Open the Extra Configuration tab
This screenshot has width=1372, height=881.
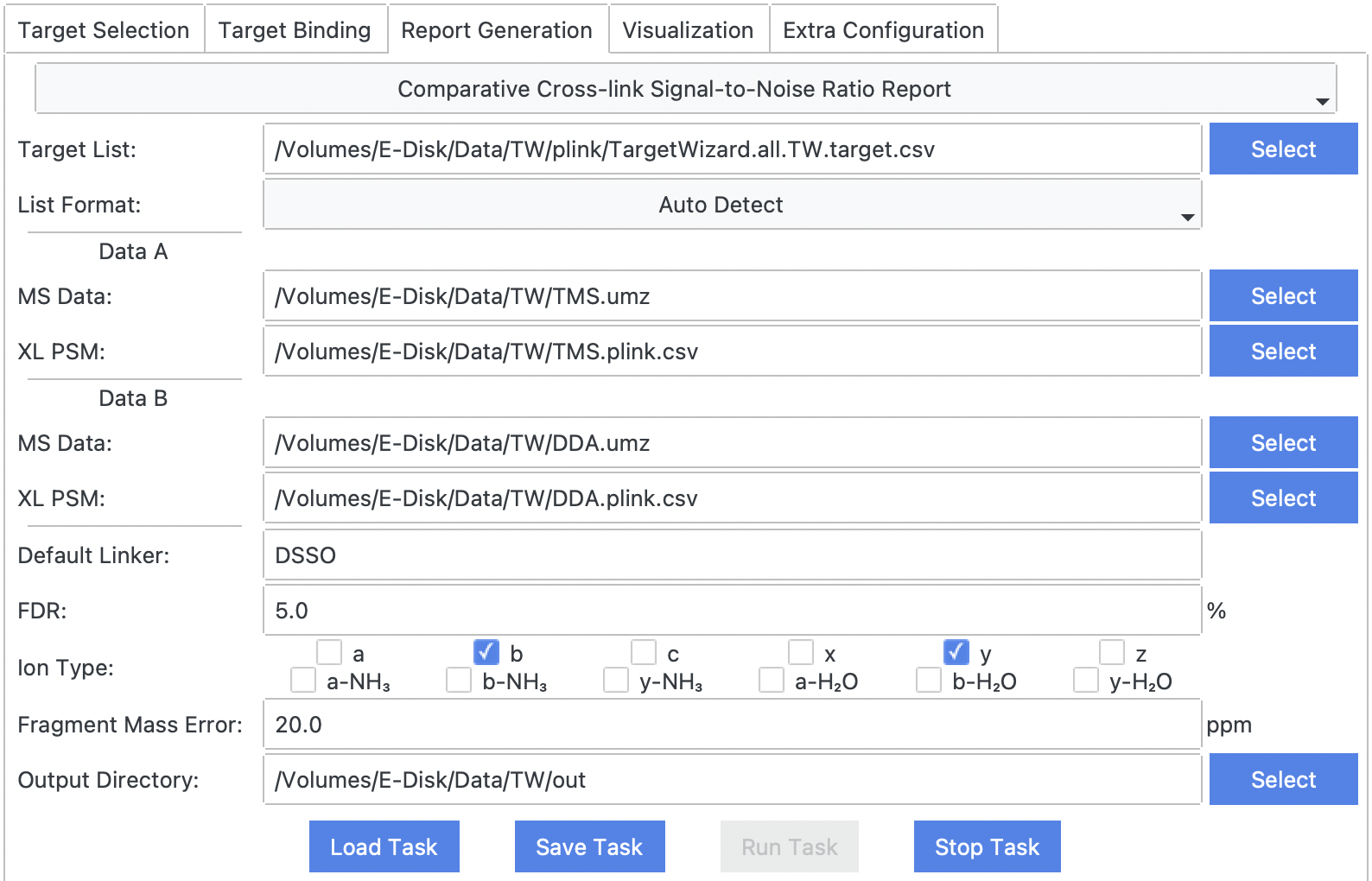(x=883, y=30)
